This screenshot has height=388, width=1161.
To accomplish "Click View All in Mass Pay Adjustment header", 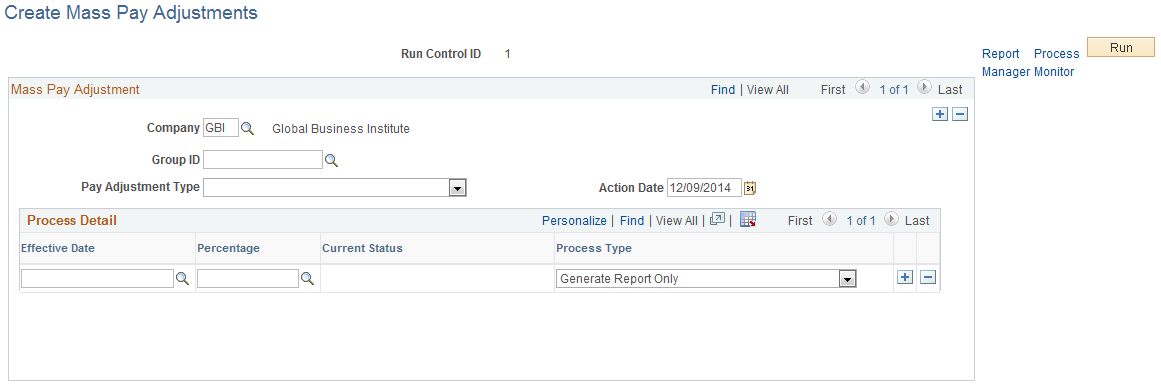I will pos(768,90).
